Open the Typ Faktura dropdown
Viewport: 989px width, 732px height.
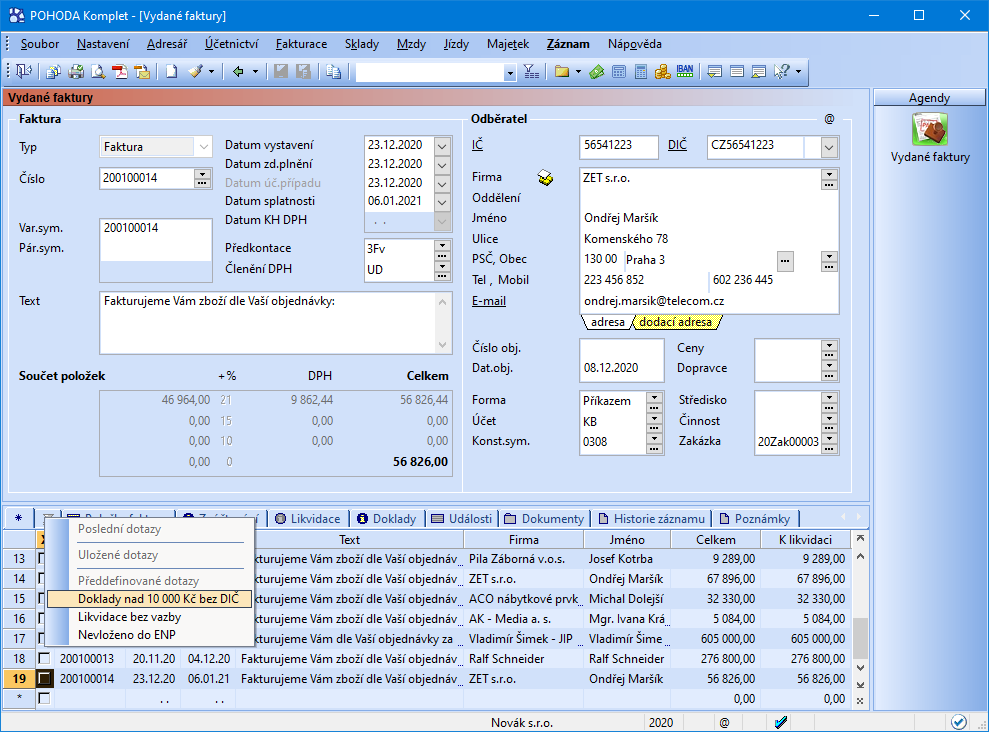click(x=203, y=147)
